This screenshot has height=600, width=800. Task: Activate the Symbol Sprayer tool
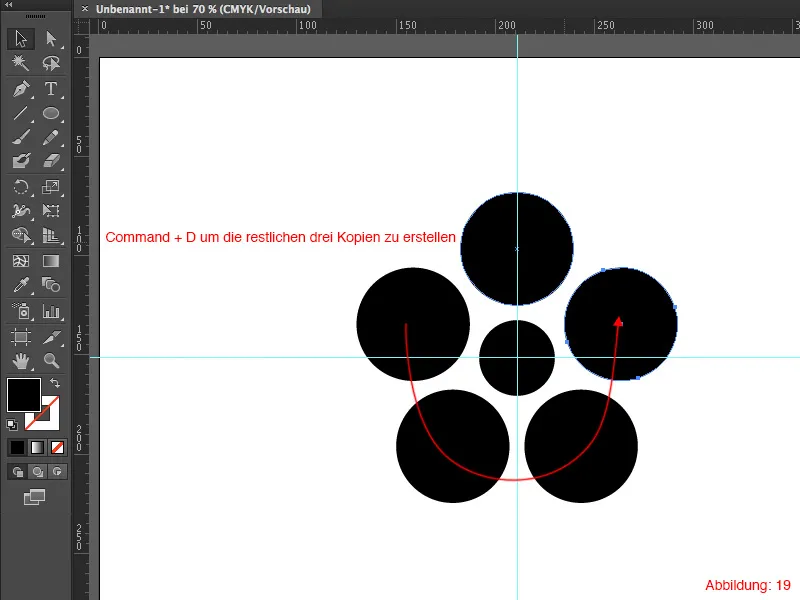pos(21,311)
